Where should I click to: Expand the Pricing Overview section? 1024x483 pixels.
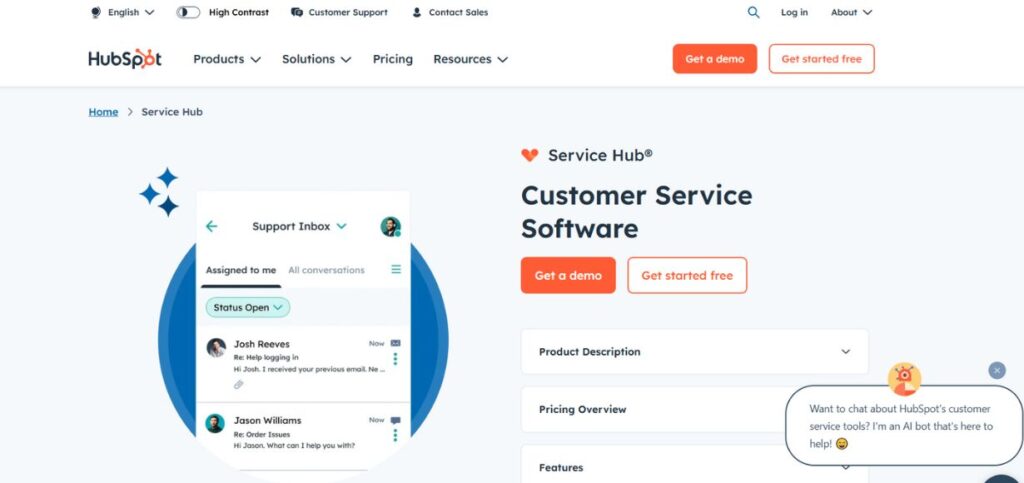tap(694, 409)
